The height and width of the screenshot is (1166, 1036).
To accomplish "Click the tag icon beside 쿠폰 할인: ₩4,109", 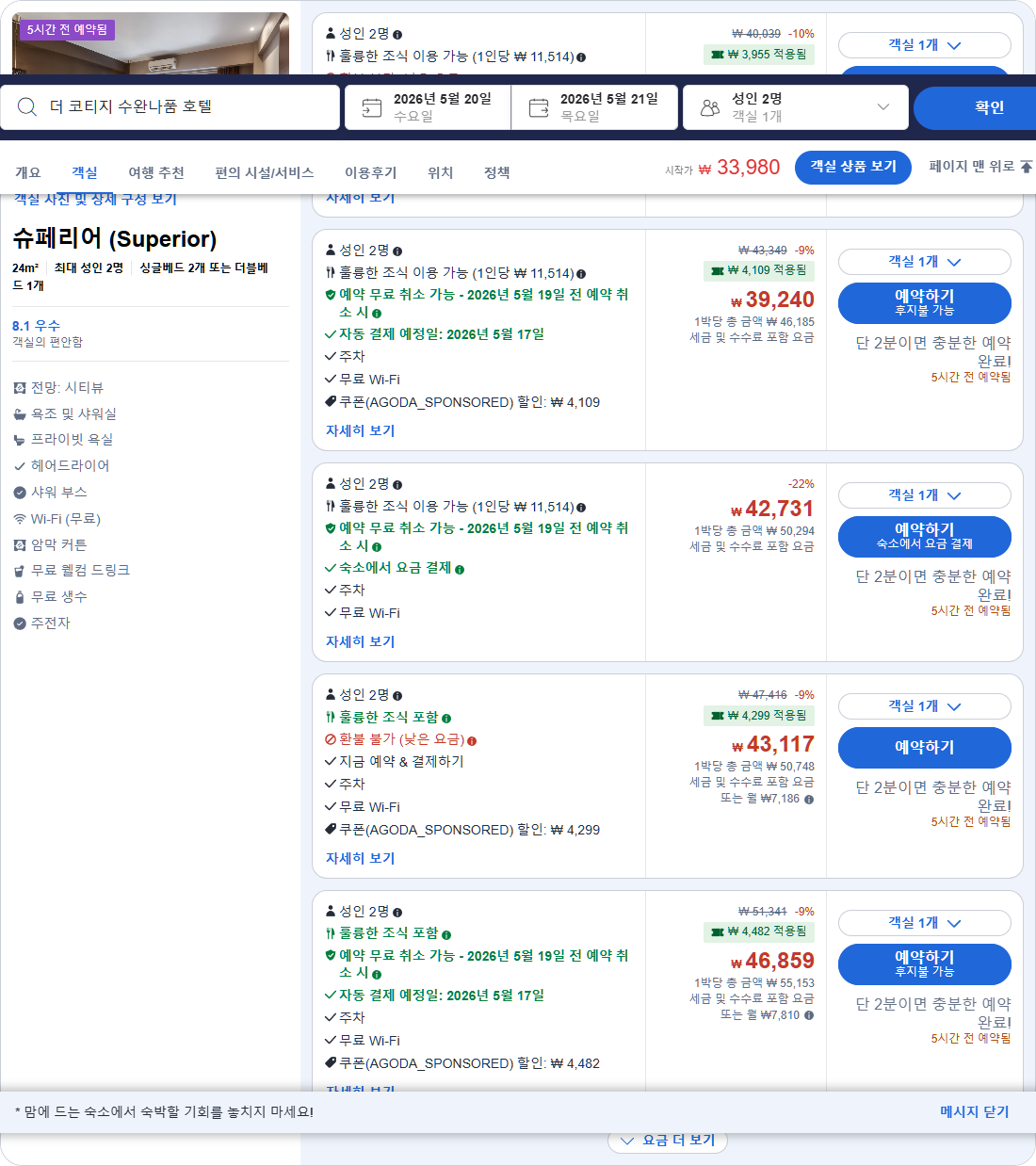I will click(331, 402).
